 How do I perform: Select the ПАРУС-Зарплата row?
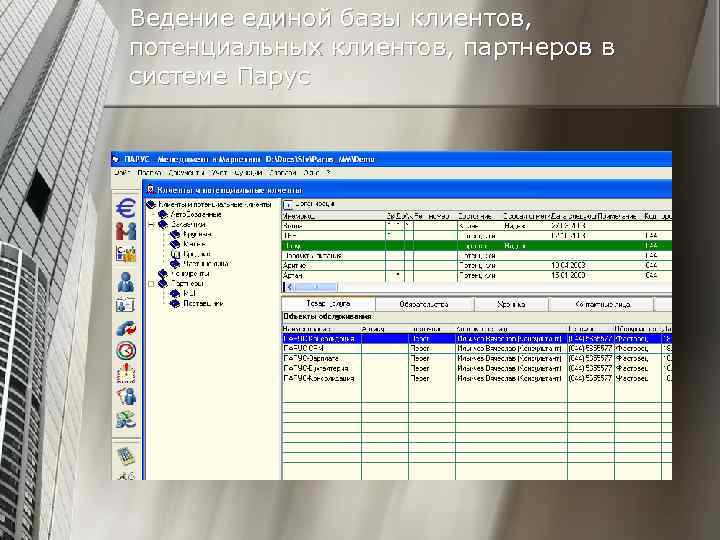tap(477, 359)
